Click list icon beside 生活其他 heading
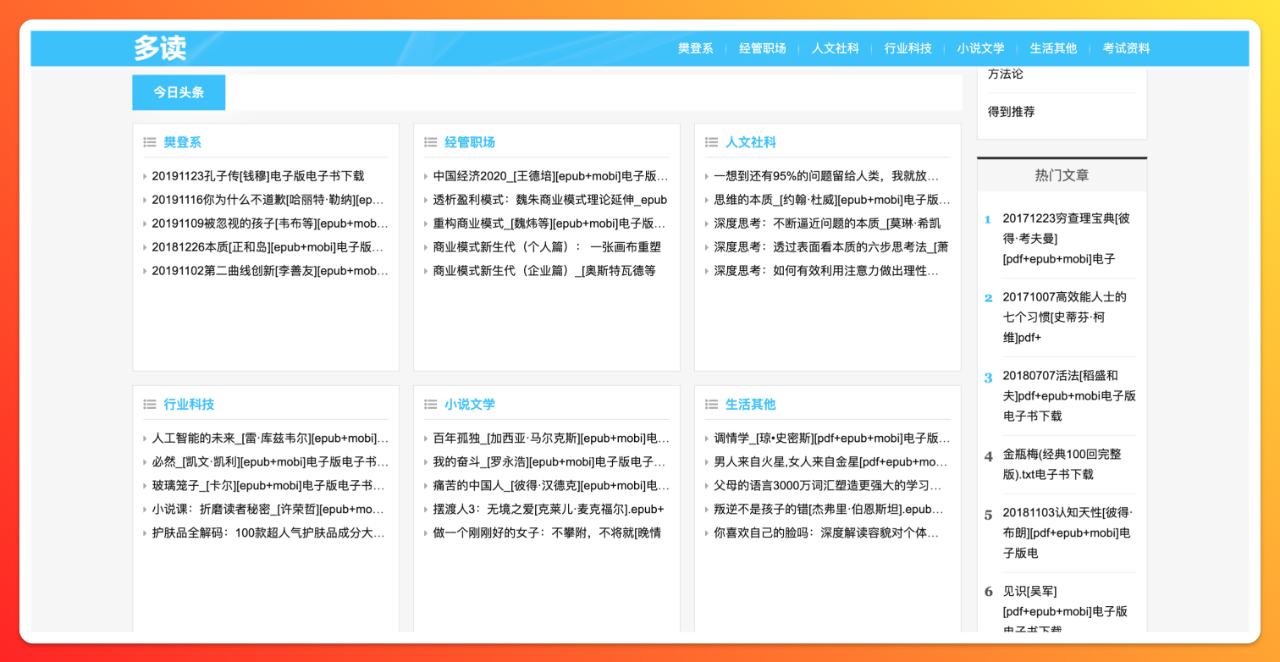 [x=712, y=404]
